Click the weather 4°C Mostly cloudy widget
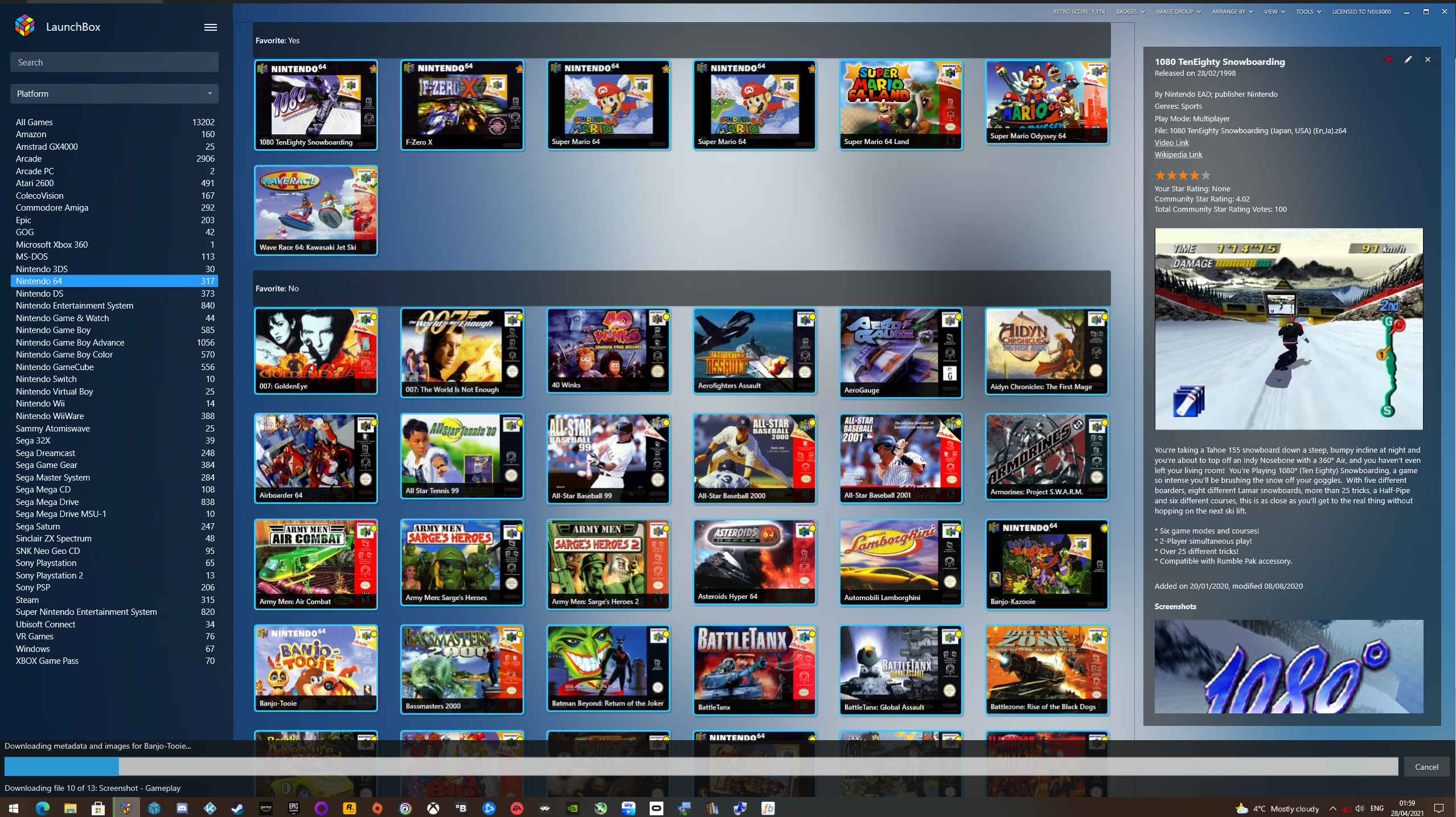The height and width of the screenshot is (817, 1456). coord(1277,808)
